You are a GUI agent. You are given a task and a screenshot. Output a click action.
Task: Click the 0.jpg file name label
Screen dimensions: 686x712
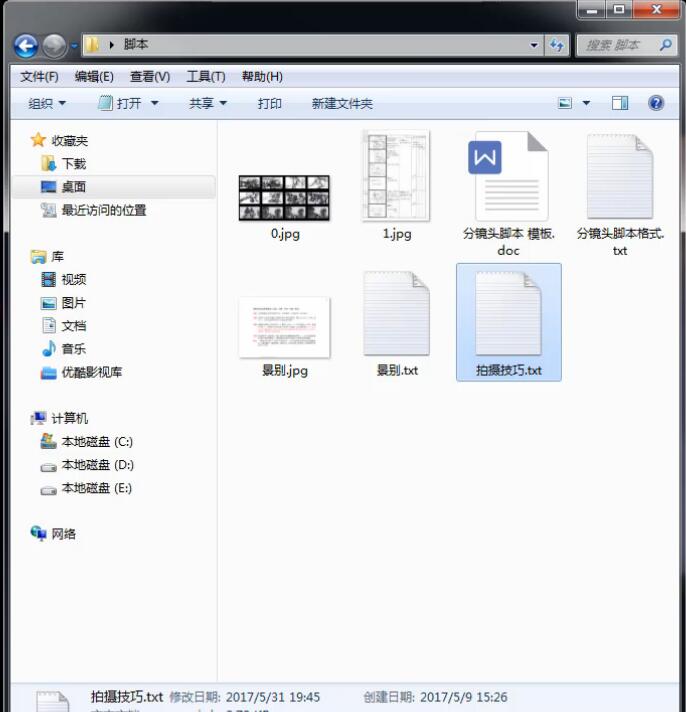click(285, 234)
